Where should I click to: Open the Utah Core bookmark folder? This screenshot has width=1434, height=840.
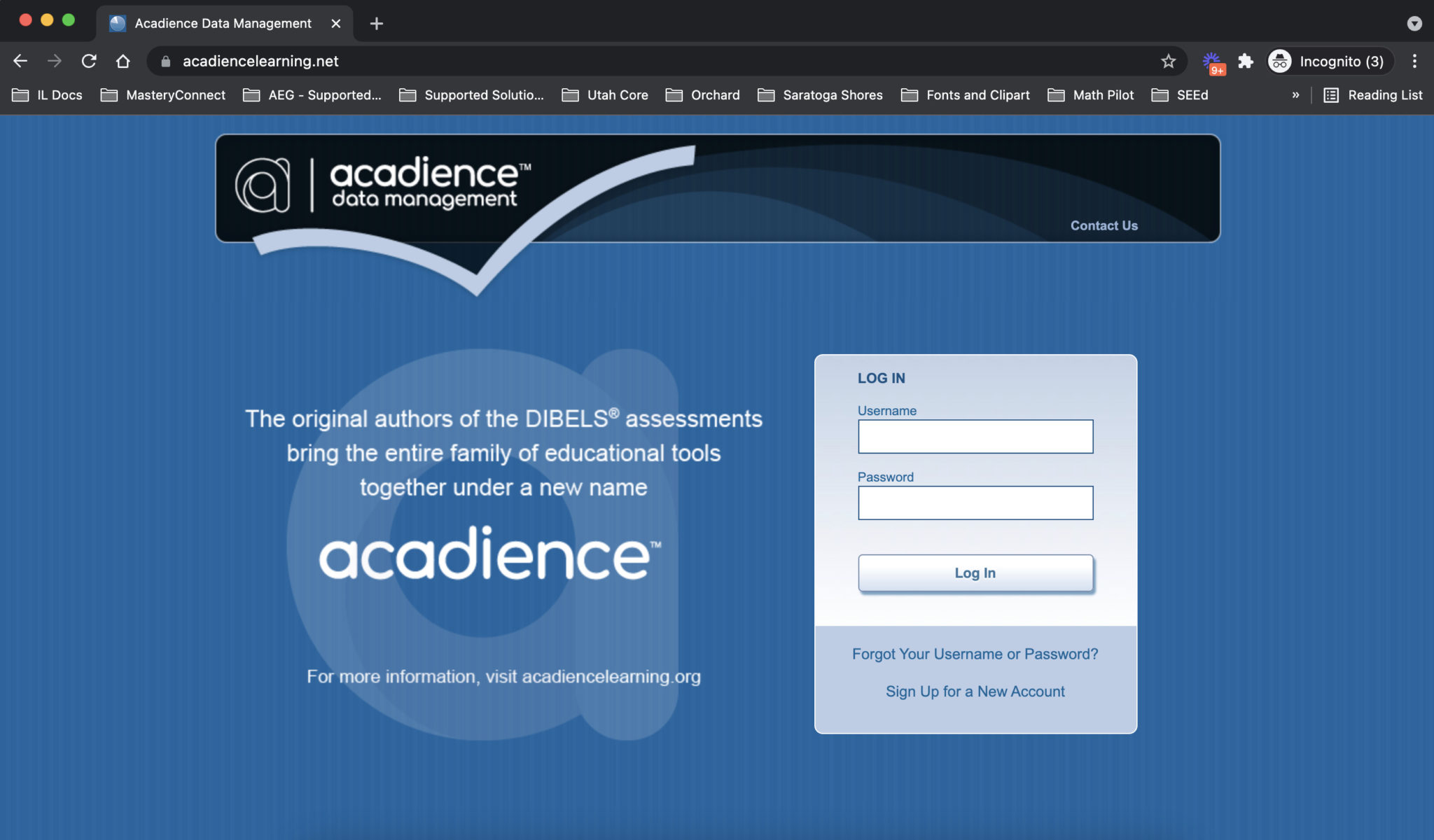click(605, 94)
